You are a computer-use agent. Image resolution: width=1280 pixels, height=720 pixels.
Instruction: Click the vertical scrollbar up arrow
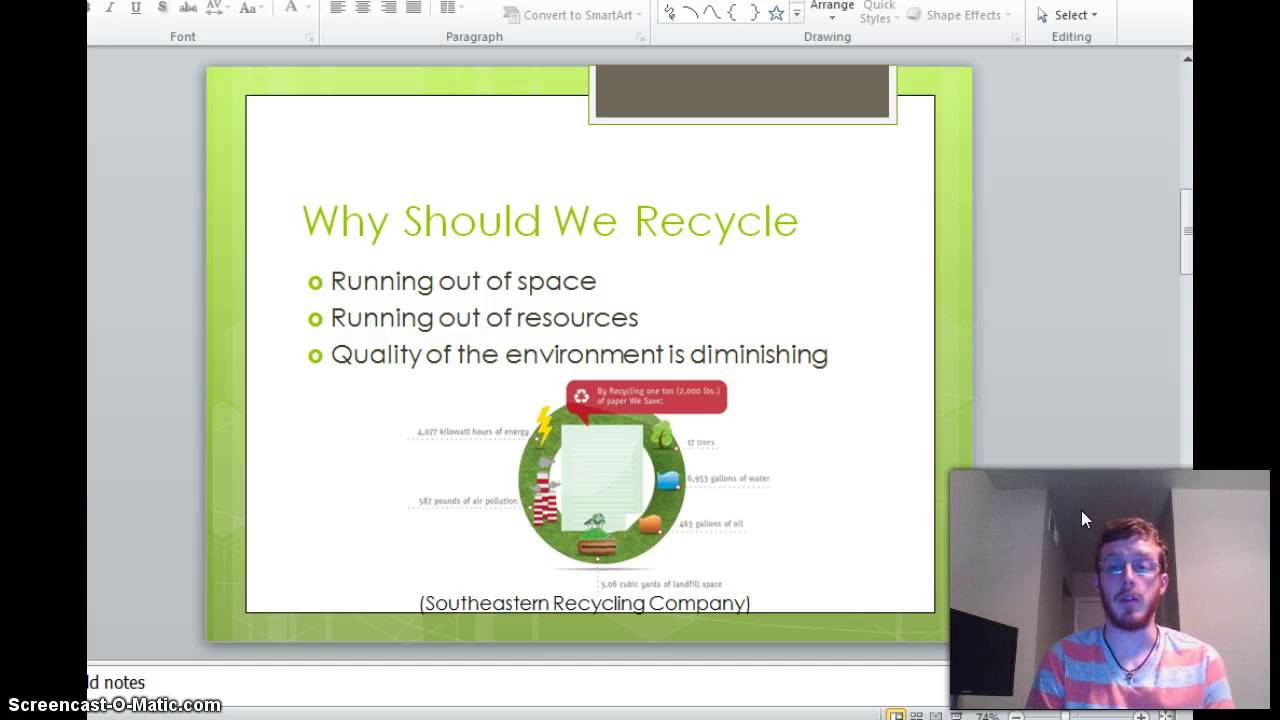(x=1187, y=59)
